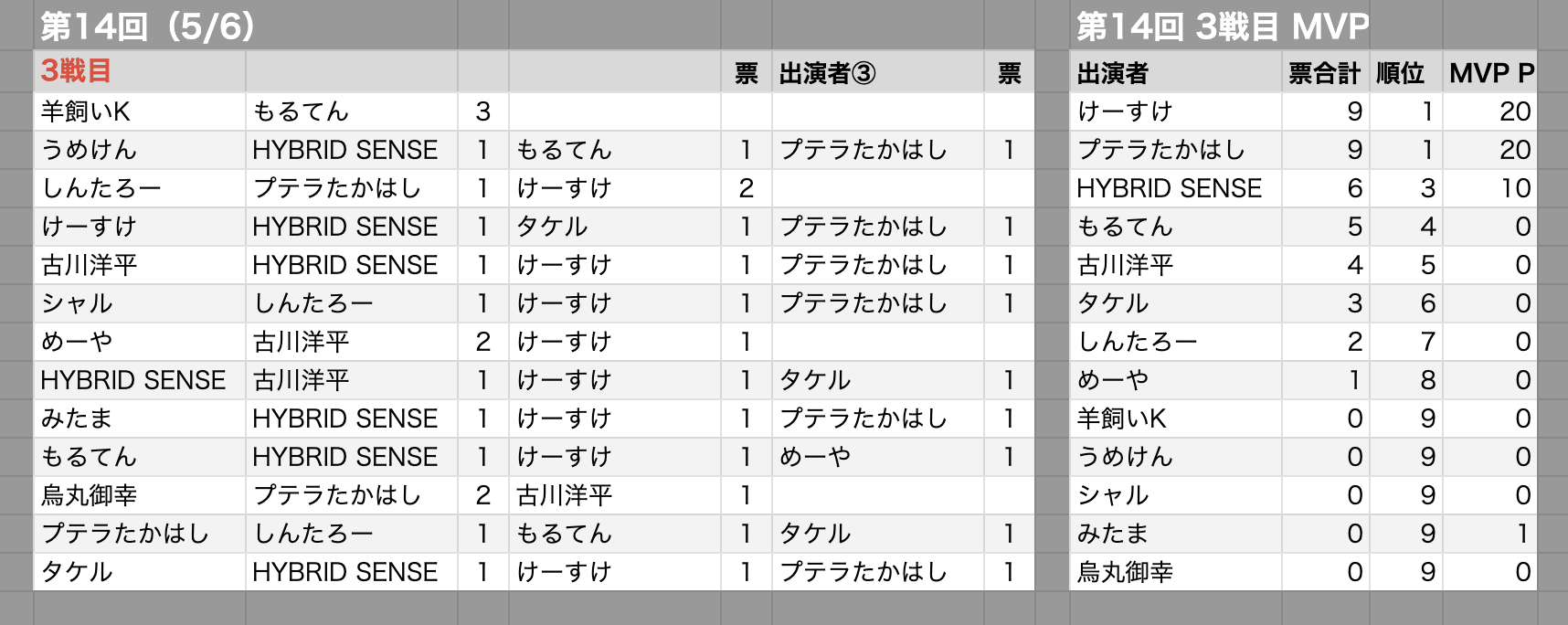The image size is (1568, 625).
Task: Select the '順位' header cell
Action: 1400,73
